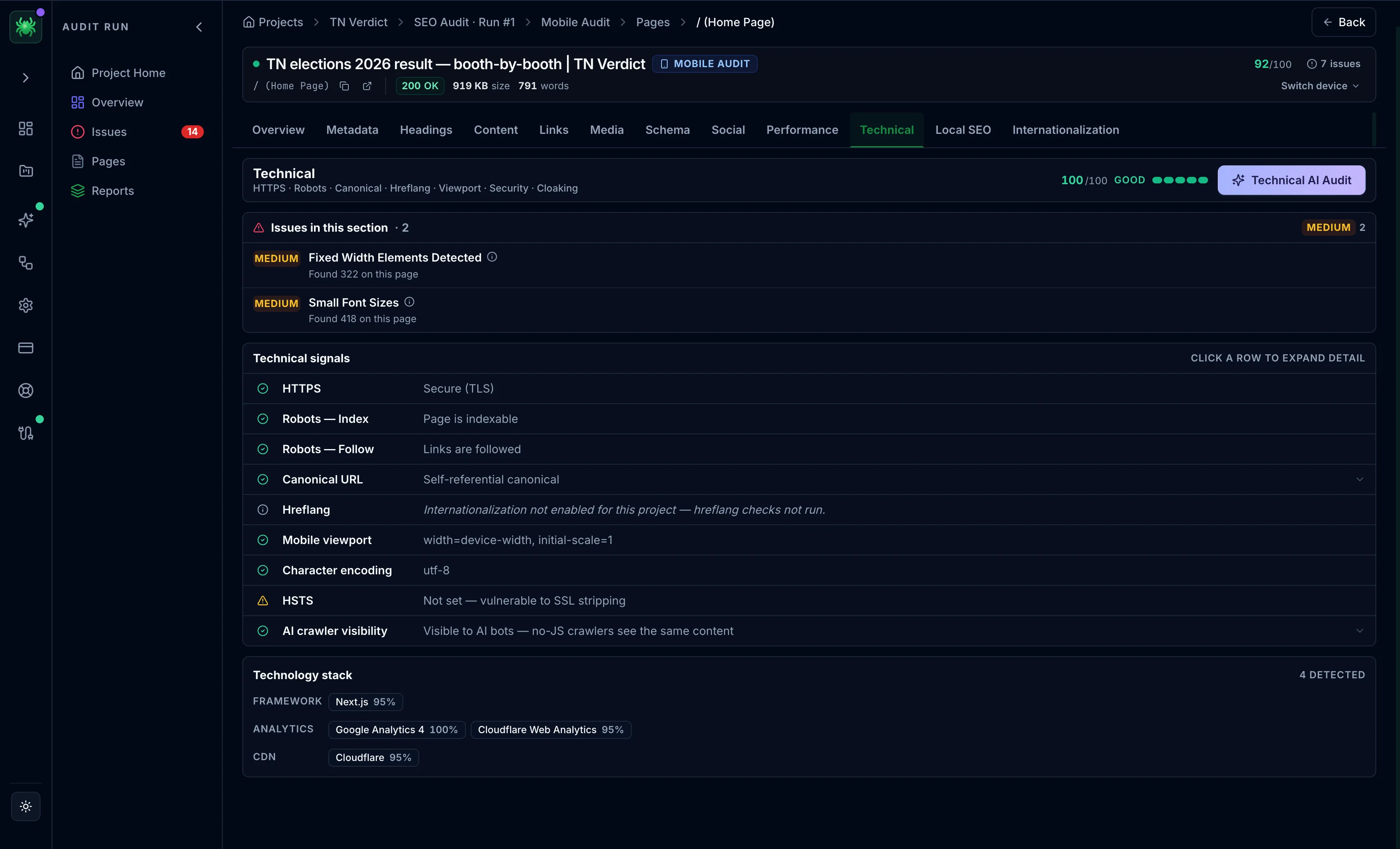Click the Issues in this section warning icon
1400x849 pixels.
[x=259, y=227]
